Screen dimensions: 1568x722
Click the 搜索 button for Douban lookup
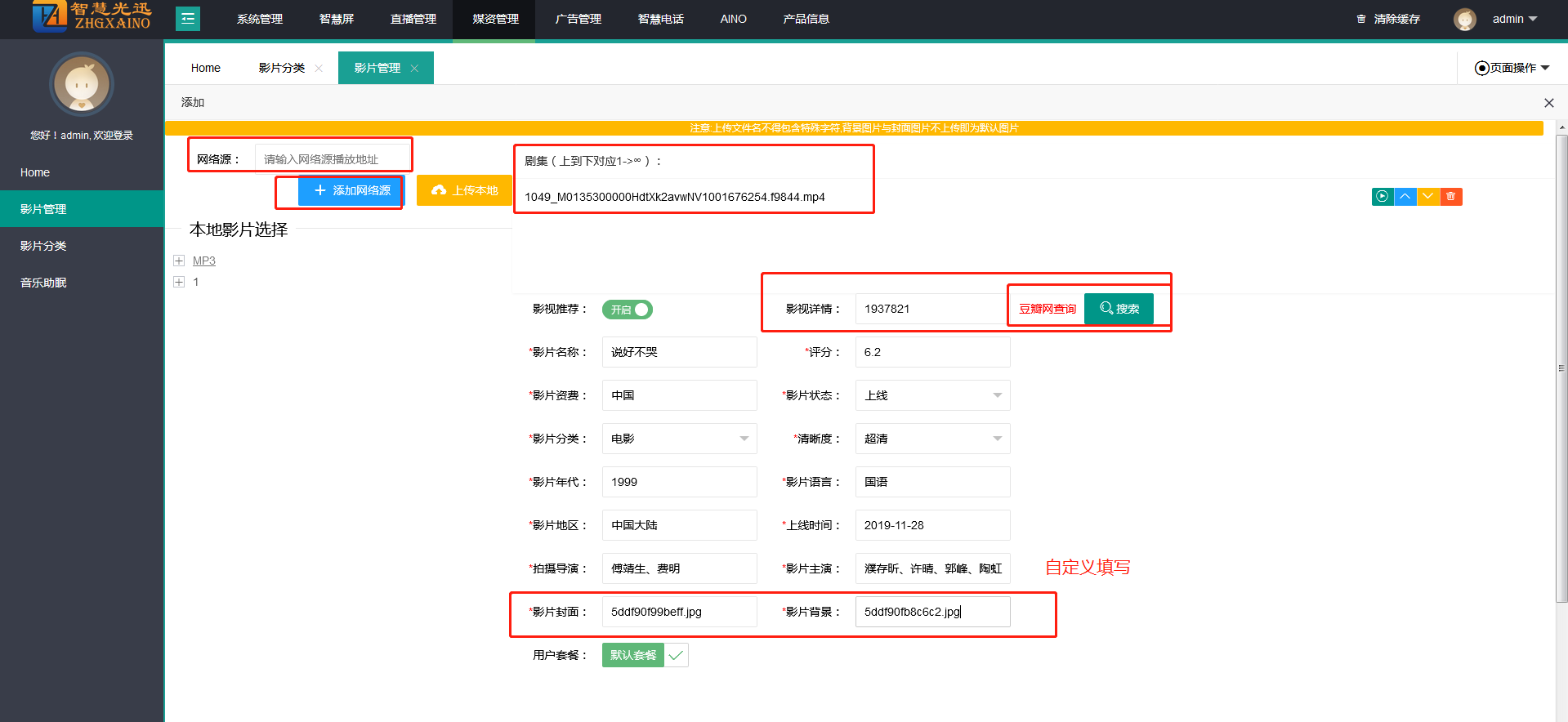pyautogui.click(x=1119, y=309)
